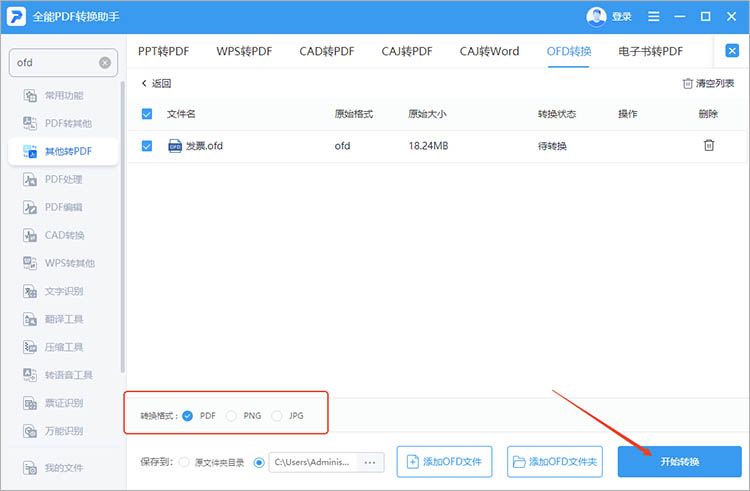Viewport: 750px width, 491px height.
Task: Switch to OFD转换 tab
Action: (x=569, y=51)
